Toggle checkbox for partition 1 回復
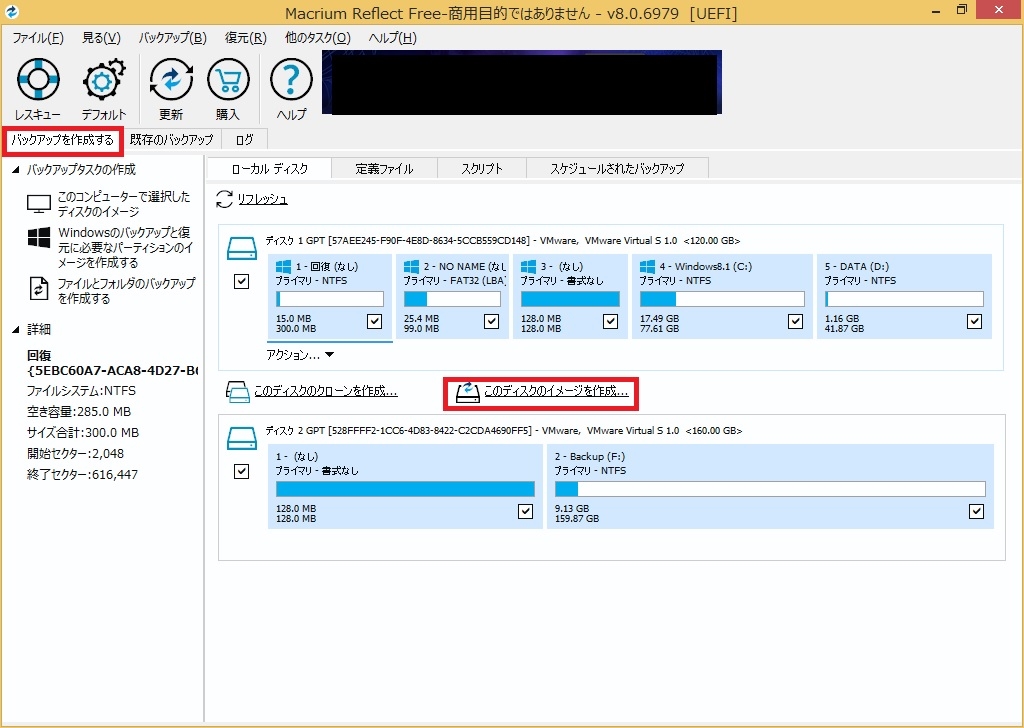The width and height of the screenshot is (1024, 728). (x=374, y=321)
